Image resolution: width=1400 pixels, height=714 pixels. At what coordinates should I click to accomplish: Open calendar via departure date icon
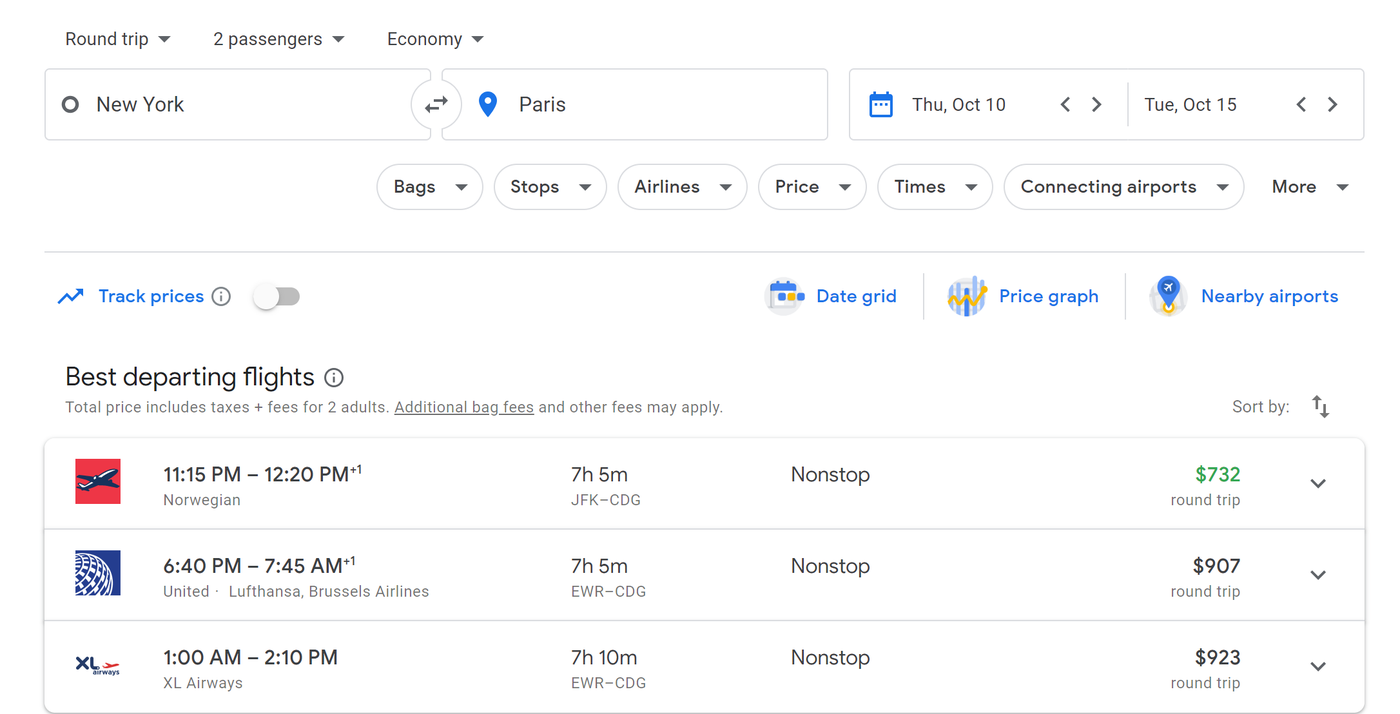[x=881, y=105]
